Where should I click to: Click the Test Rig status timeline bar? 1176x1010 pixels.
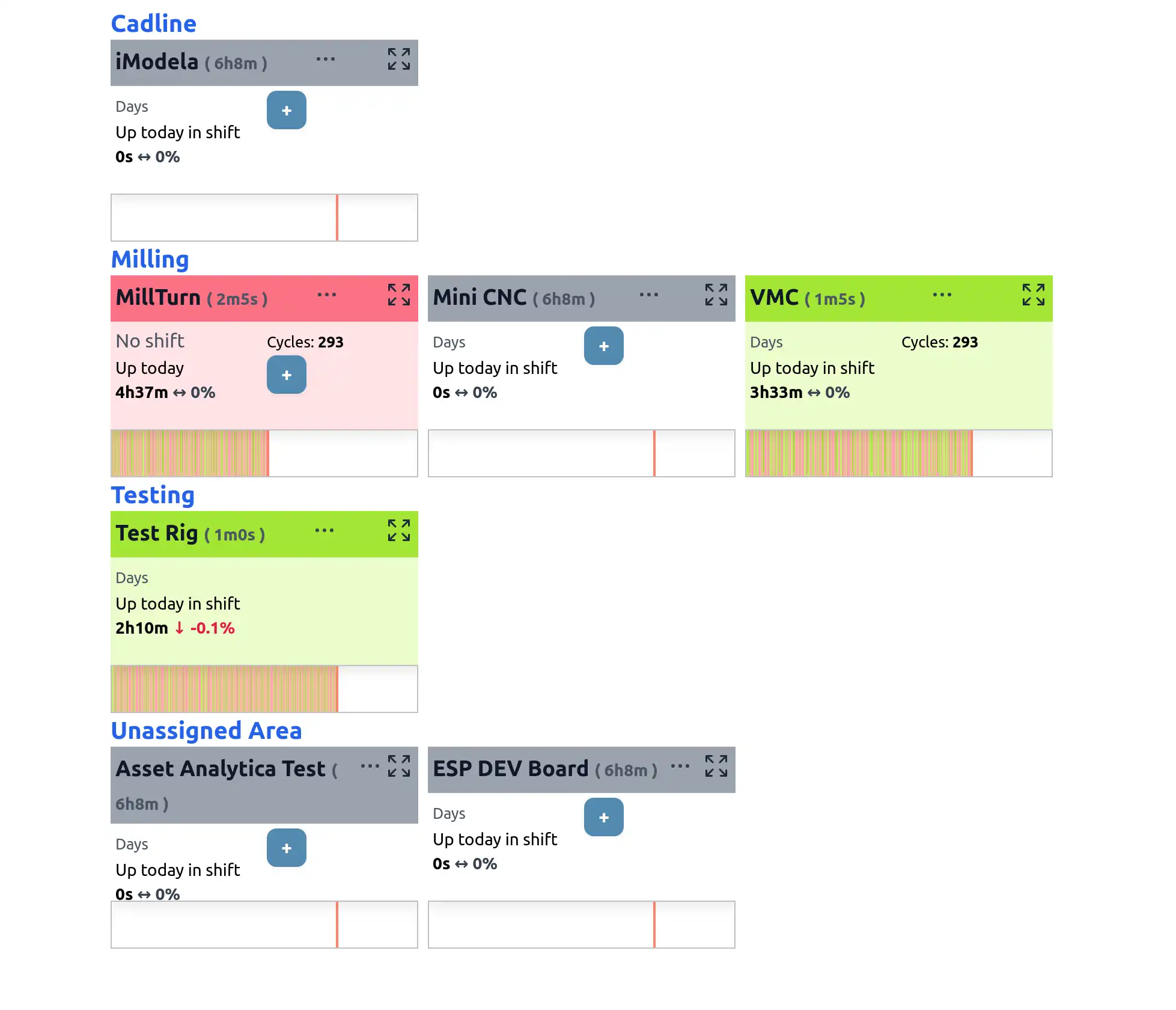point(264,689)
